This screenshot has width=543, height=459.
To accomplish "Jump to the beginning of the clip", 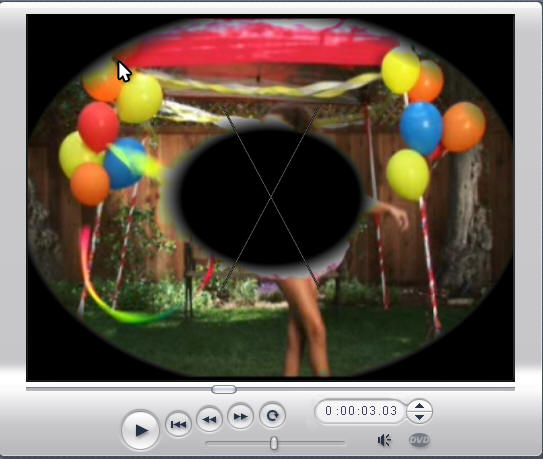I will click(178, 424).
